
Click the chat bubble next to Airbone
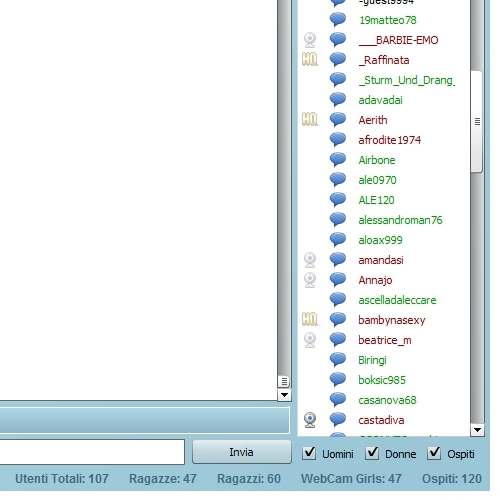tap(338, 160)
